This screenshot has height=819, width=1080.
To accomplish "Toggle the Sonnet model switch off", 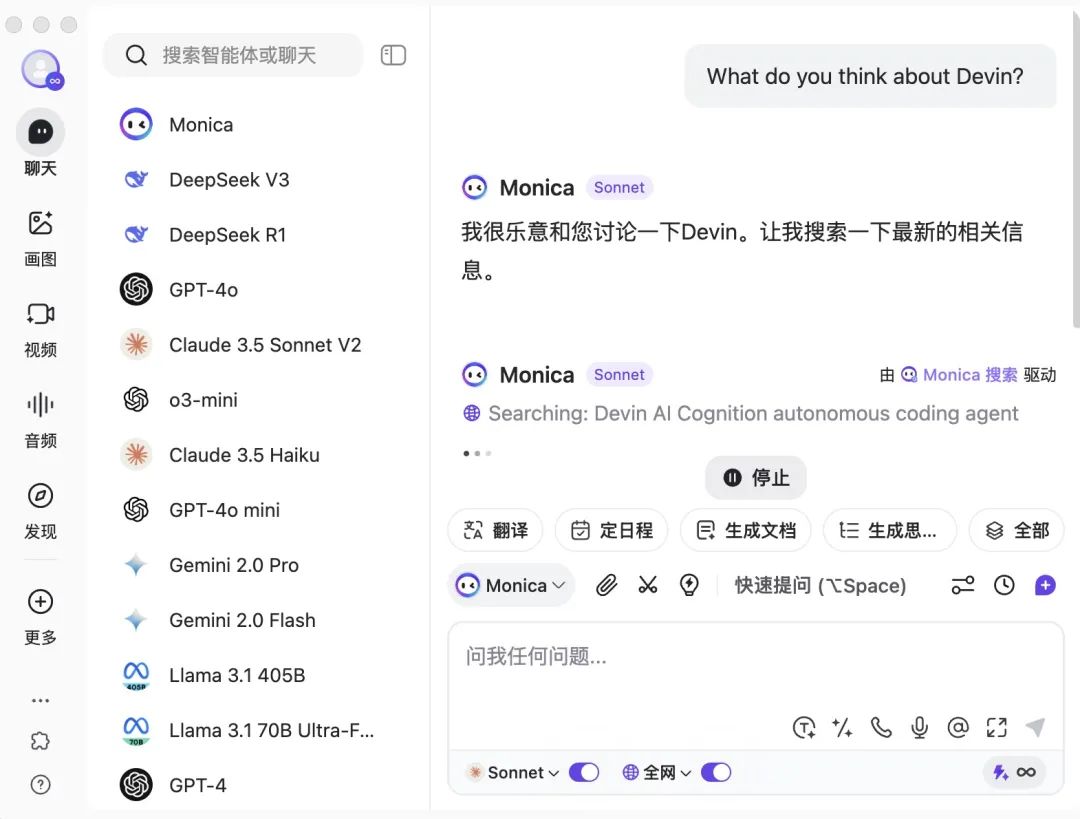I will (584, 773).
